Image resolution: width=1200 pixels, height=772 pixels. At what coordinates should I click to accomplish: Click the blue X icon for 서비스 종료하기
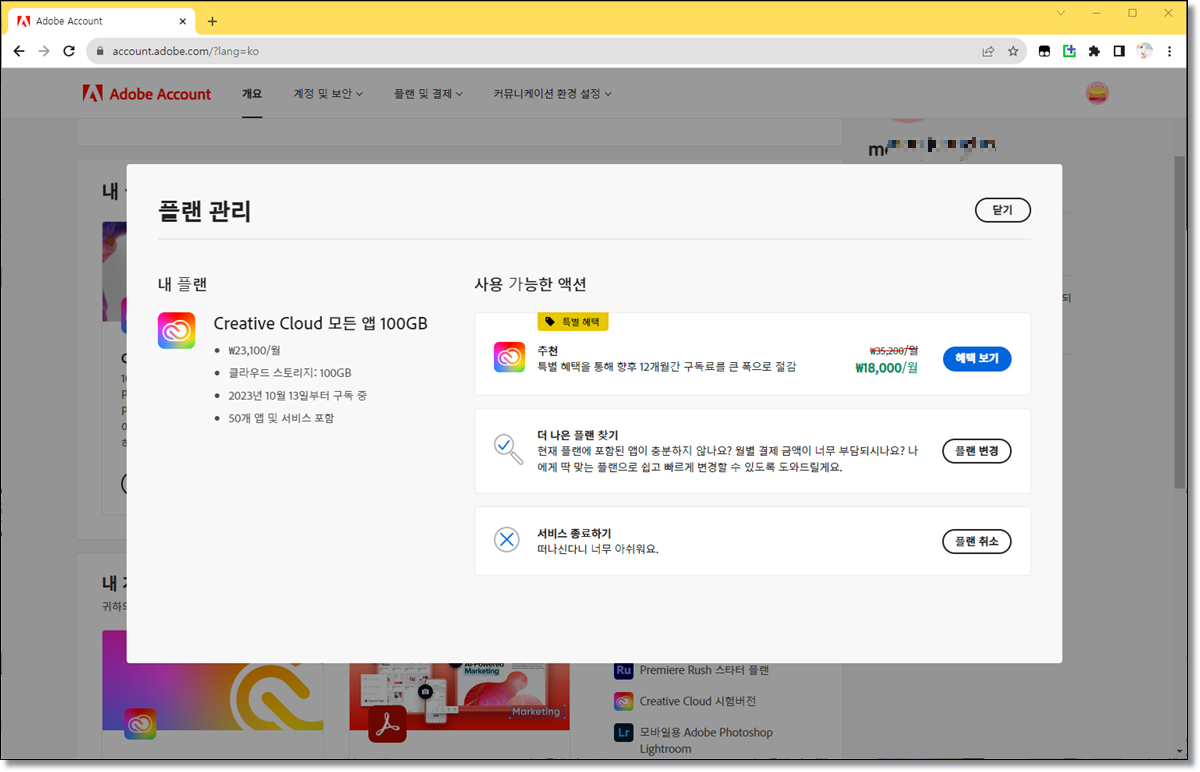[507, 540]
